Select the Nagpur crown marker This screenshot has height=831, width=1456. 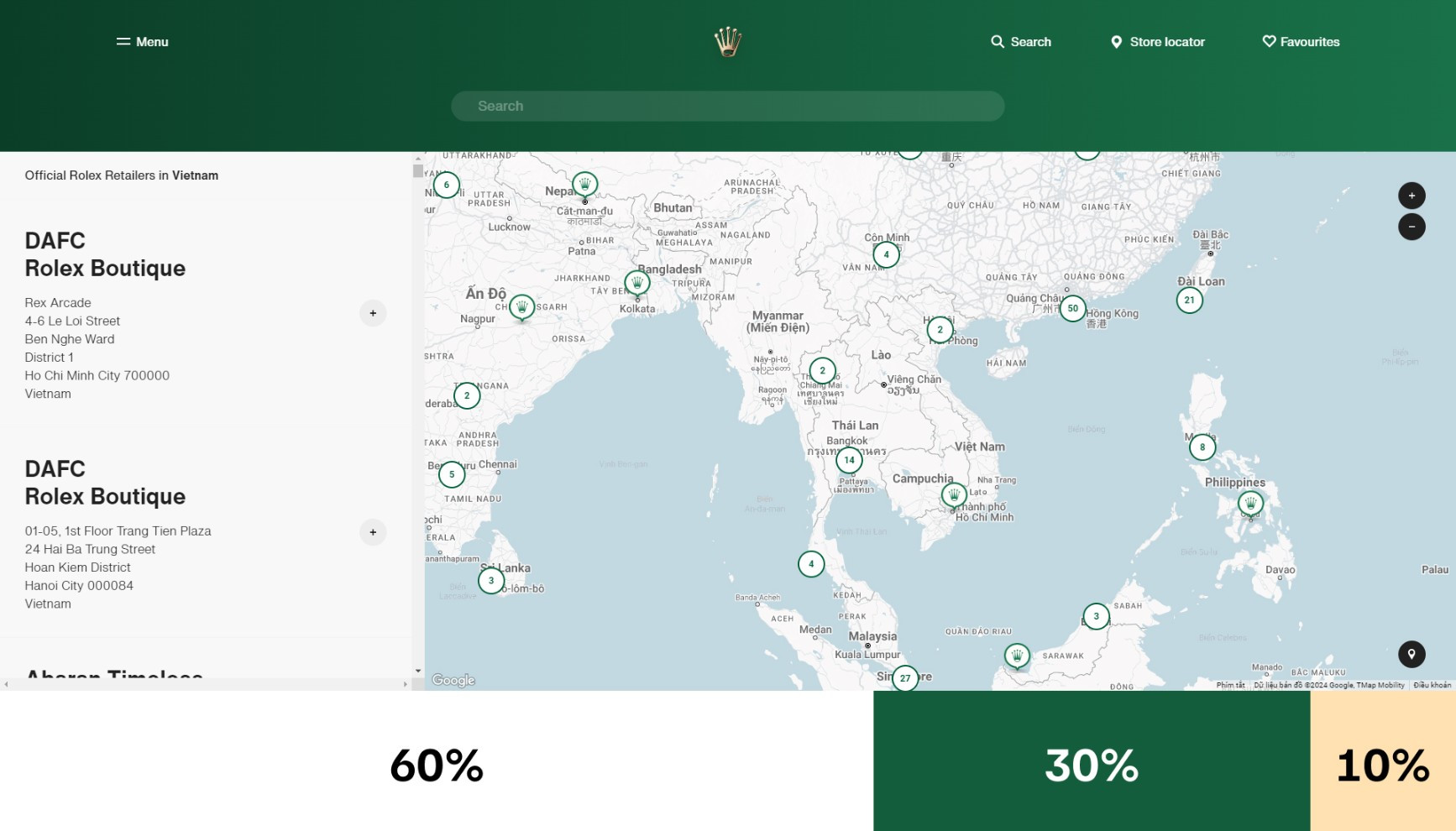tap(521, 307)
